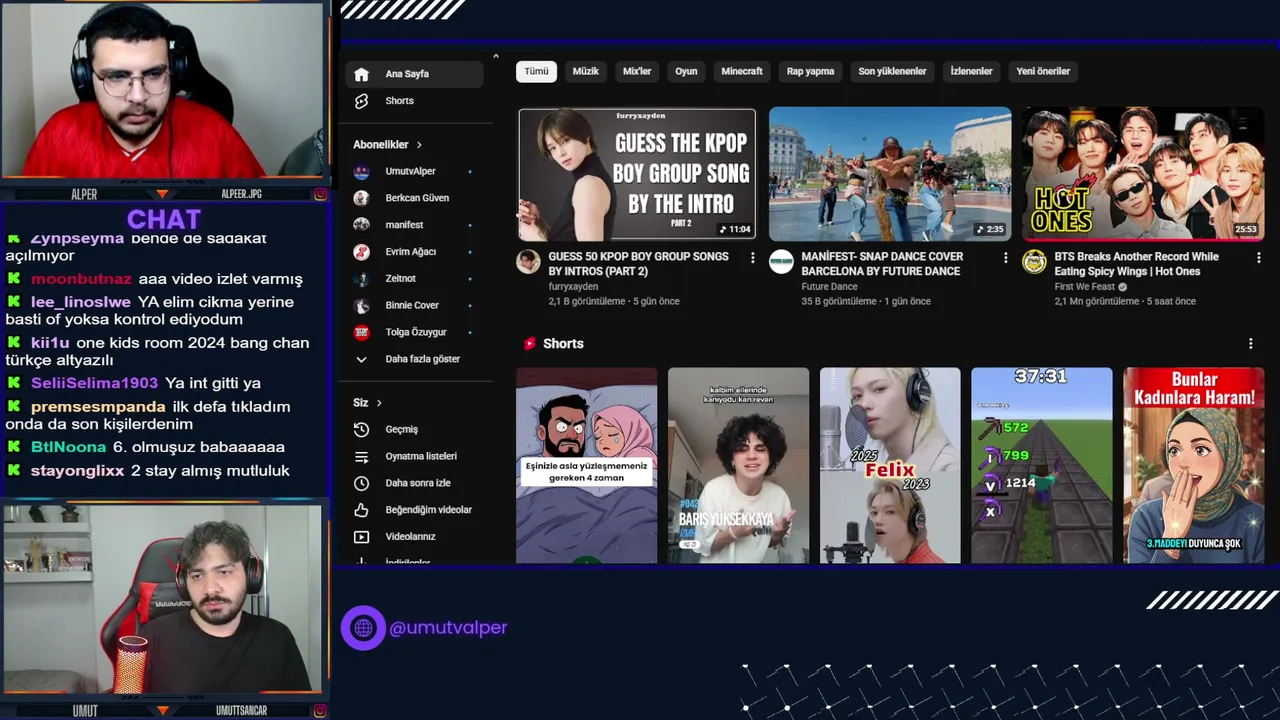The height and width of the screenshot is (720, 1280).
Task: Click UmutvAlper subscription name
Action: pos(410,172)
